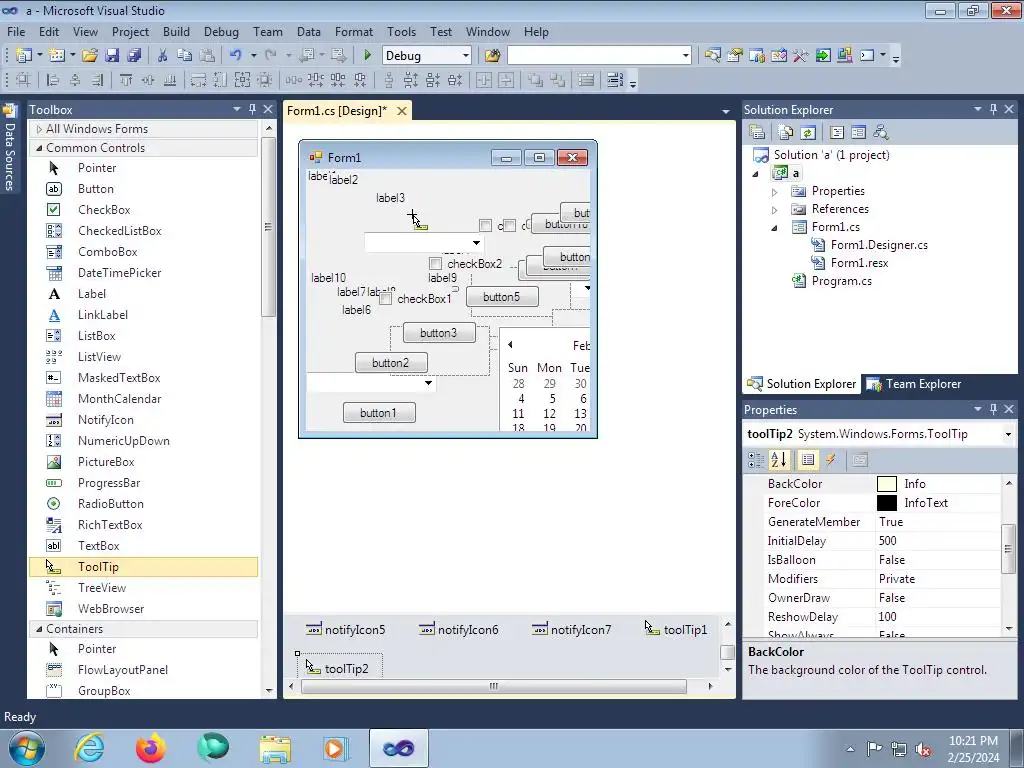Click the component tray horizontal scrollbar
Screen dimensions: 1024x768
[x=494, y=686]
